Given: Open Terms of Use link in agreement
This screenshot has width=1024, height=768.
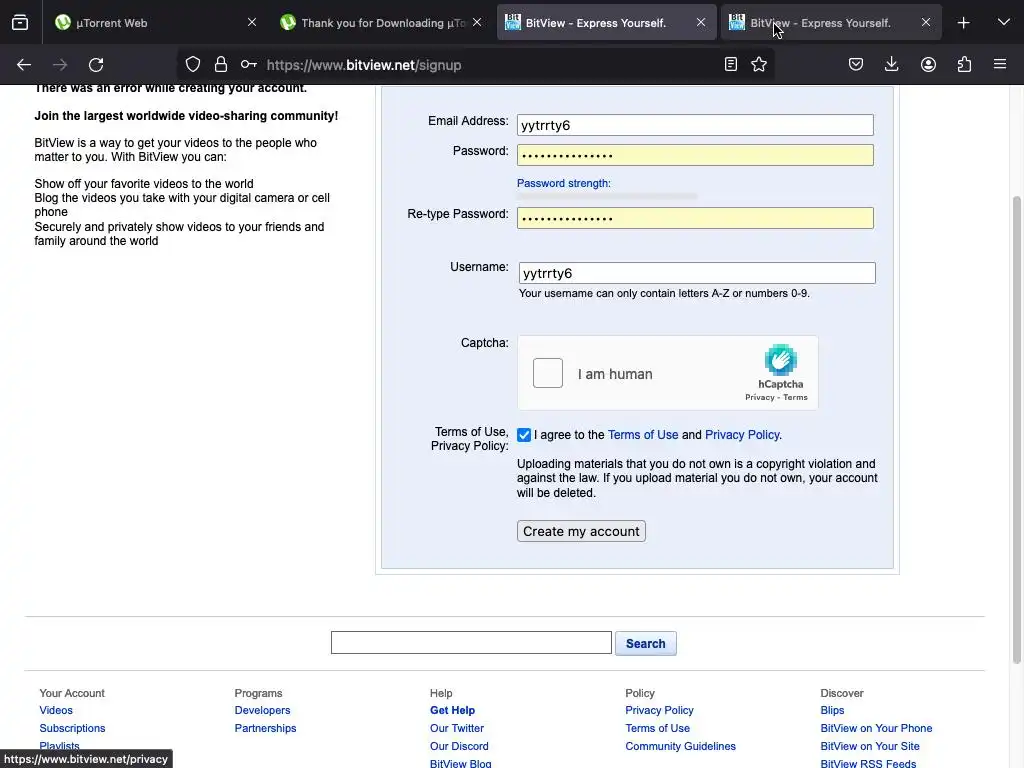Looking at the screenshot, I should click(643, 435).
